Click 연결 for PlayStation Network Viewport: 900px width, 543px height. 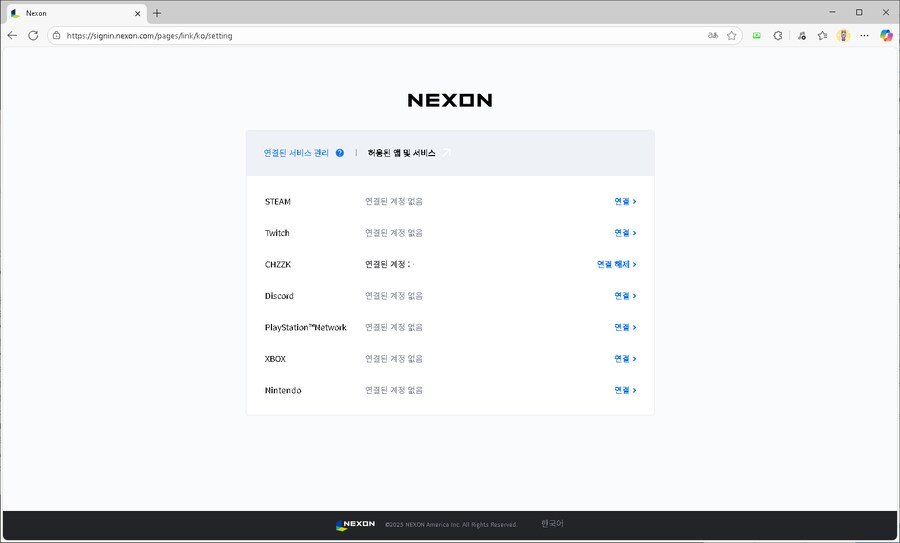point(625,327)
